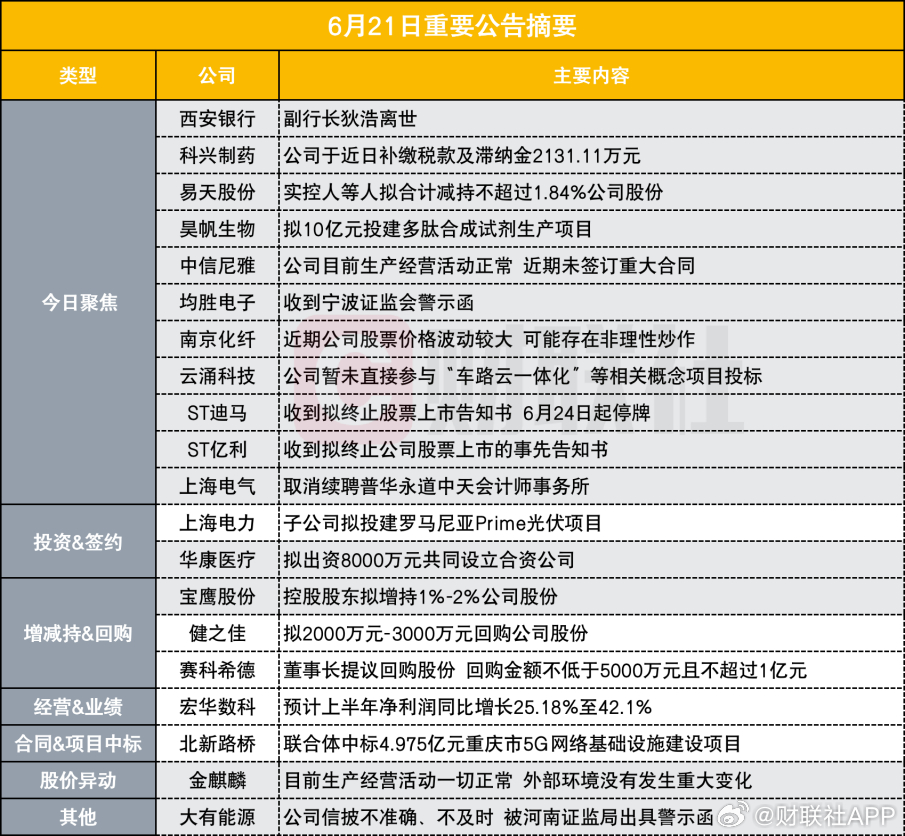Select company cell "ST迪马"

[218, 413]
